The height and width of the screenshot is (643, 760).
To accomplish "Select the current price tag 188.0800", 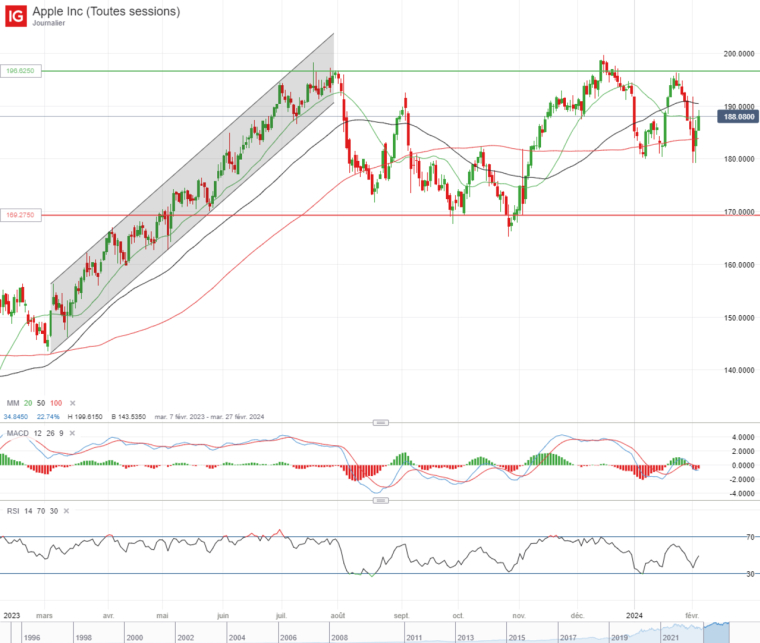I will pyautogui.click(x=735, y=117).
